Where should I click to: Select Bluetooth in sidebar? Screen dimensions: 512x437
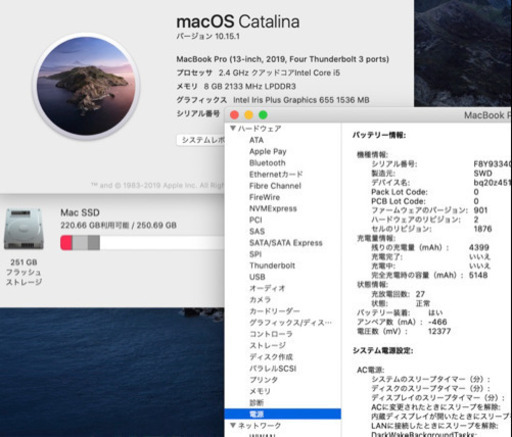(267, 163)
